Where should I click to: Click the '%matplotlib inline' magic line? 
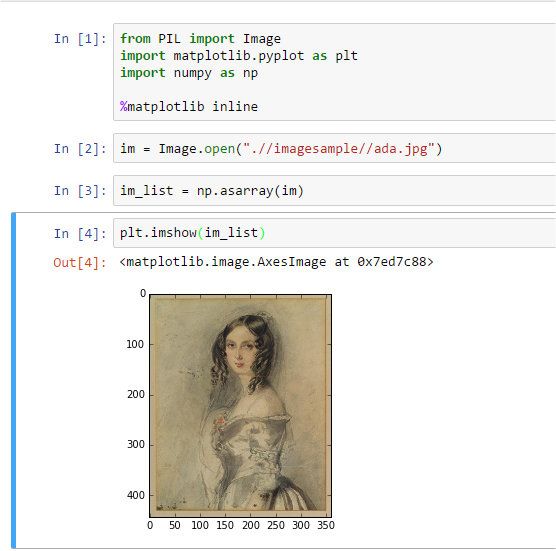tap(189, 106)
